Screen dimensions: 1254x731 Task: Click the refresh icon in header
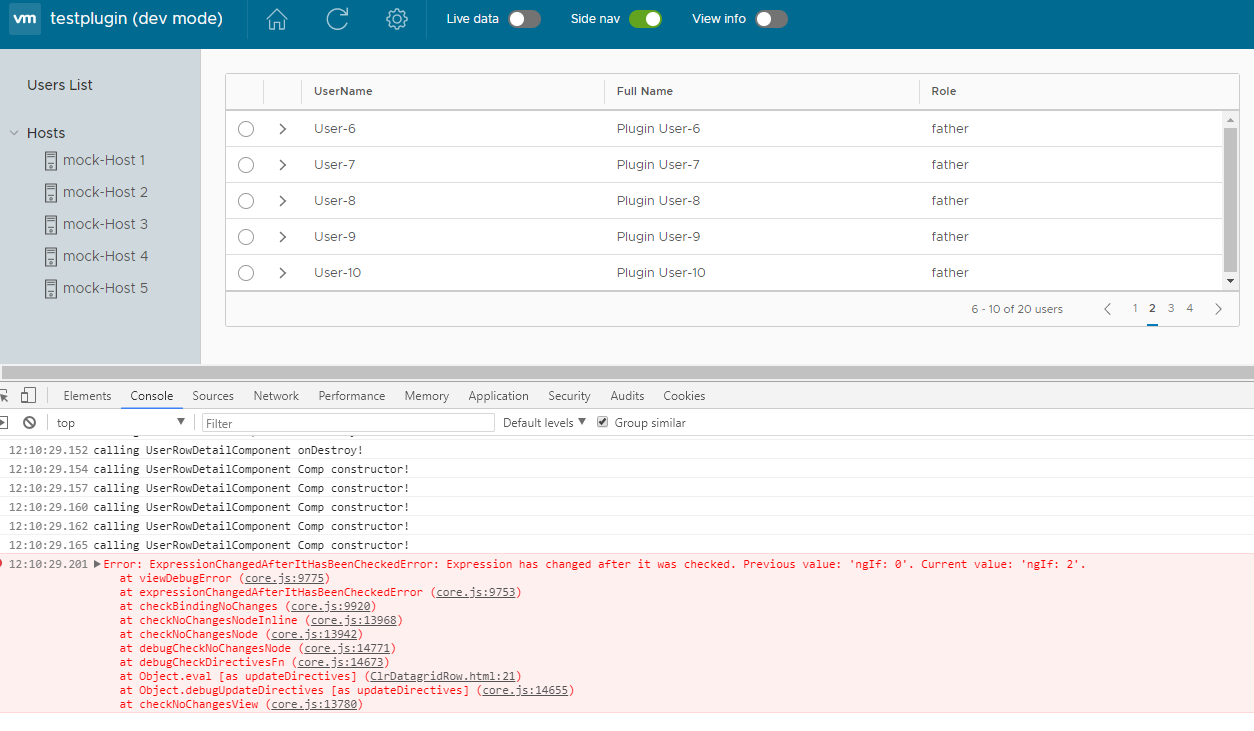[337, 19]
